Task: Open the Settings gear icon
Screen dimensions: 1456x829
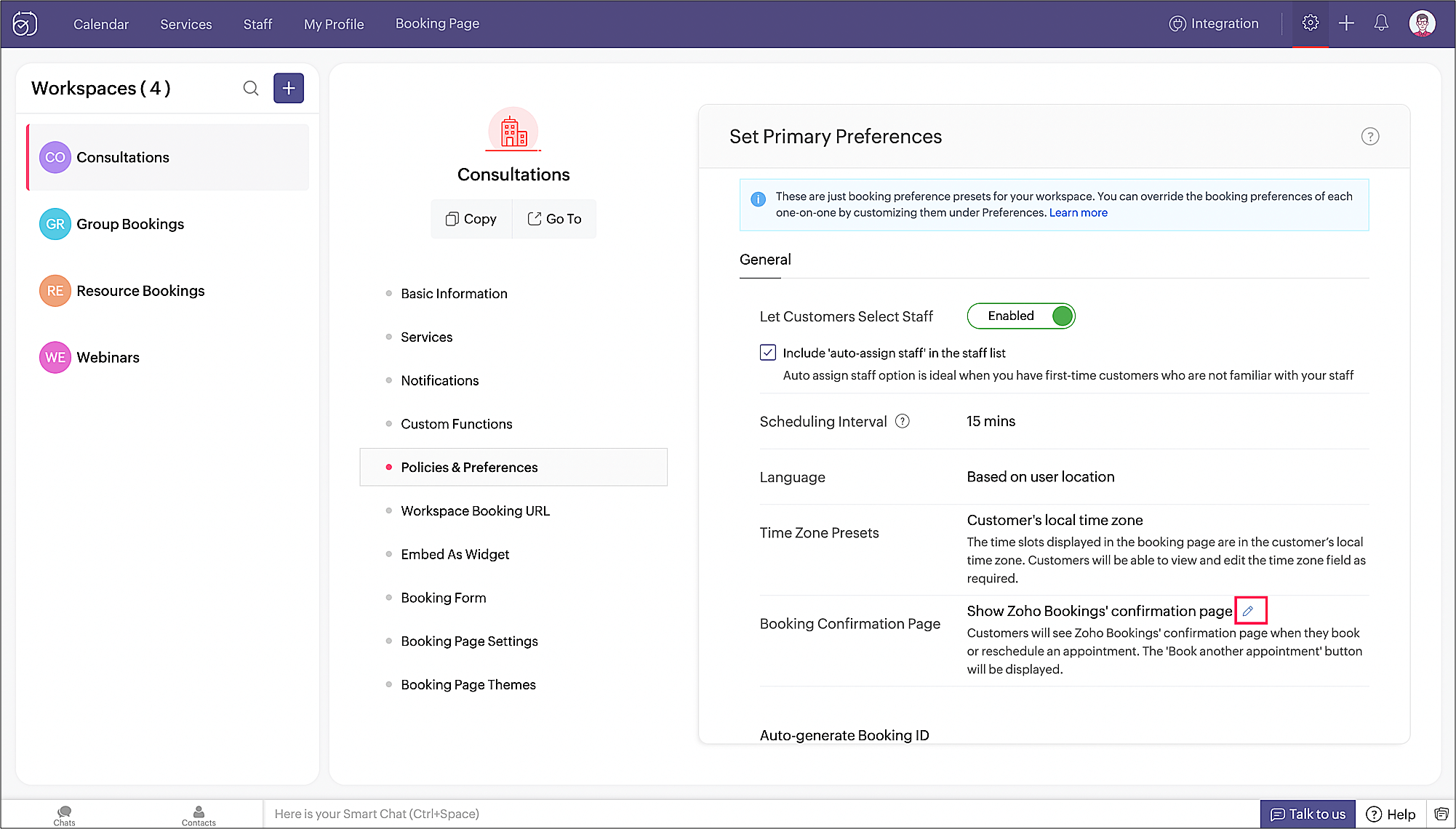Action: pyautogui.click(x=1310, y=23)
